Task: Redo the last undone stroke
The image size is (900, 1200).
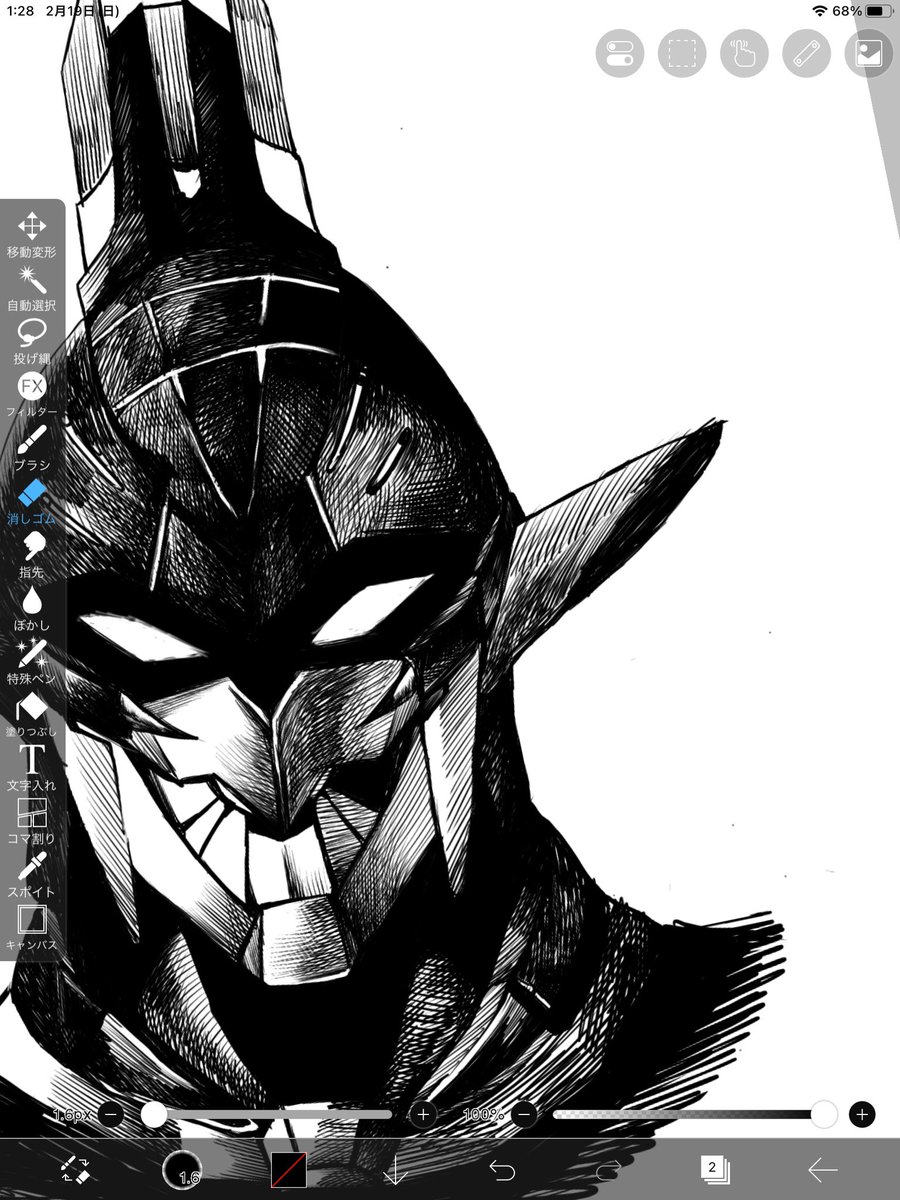Action: coord(608,1169)
